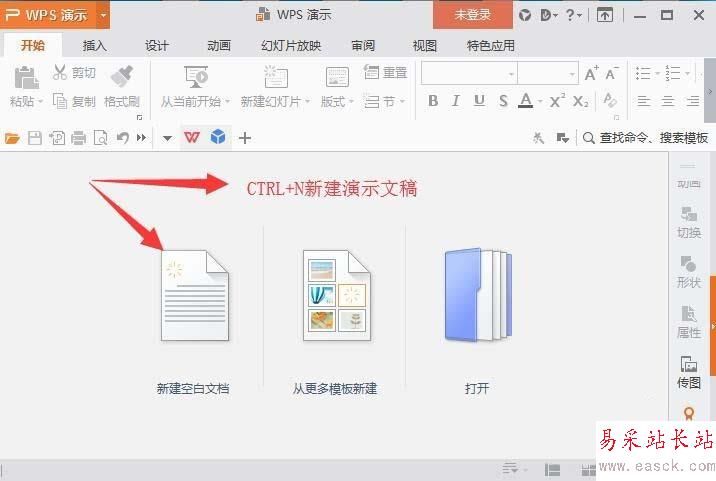Expand the numbered list dropdown arrow
716x481 pixels.
click(687, 73)
